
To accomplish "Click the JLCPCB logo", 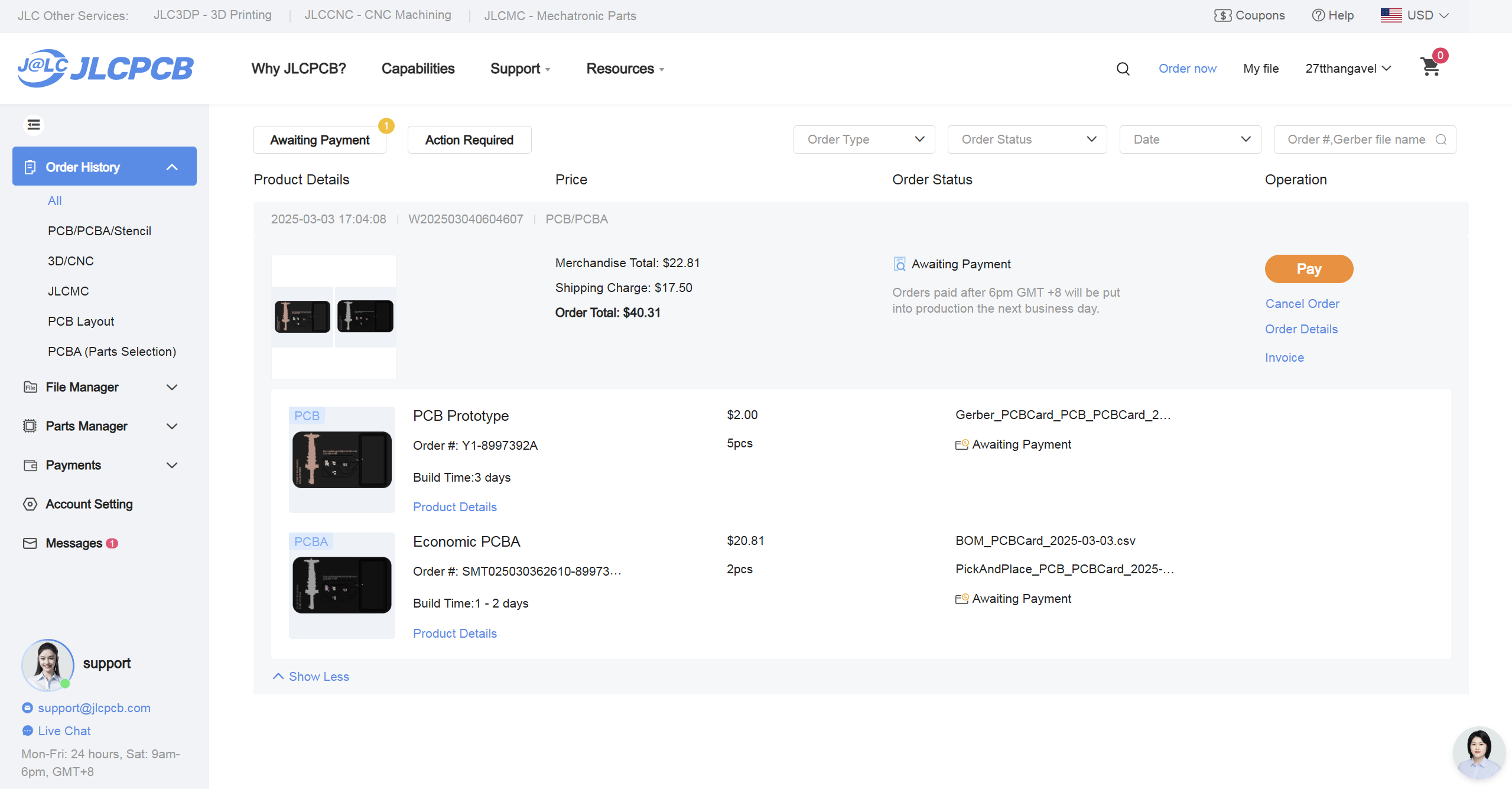I will (105, 68).
